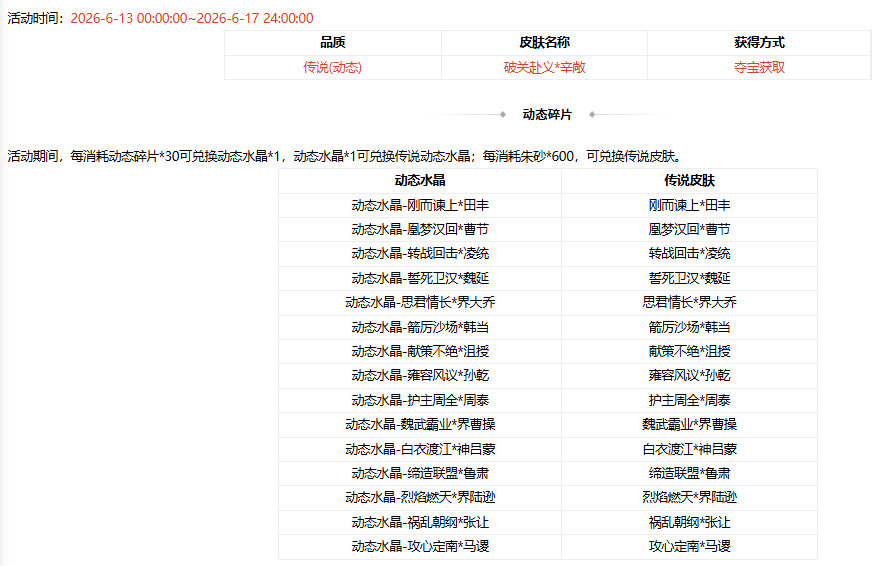
Task: Click 魏武霸业*界曹操 in 传说皮肤 column
Action: point(689,424)
